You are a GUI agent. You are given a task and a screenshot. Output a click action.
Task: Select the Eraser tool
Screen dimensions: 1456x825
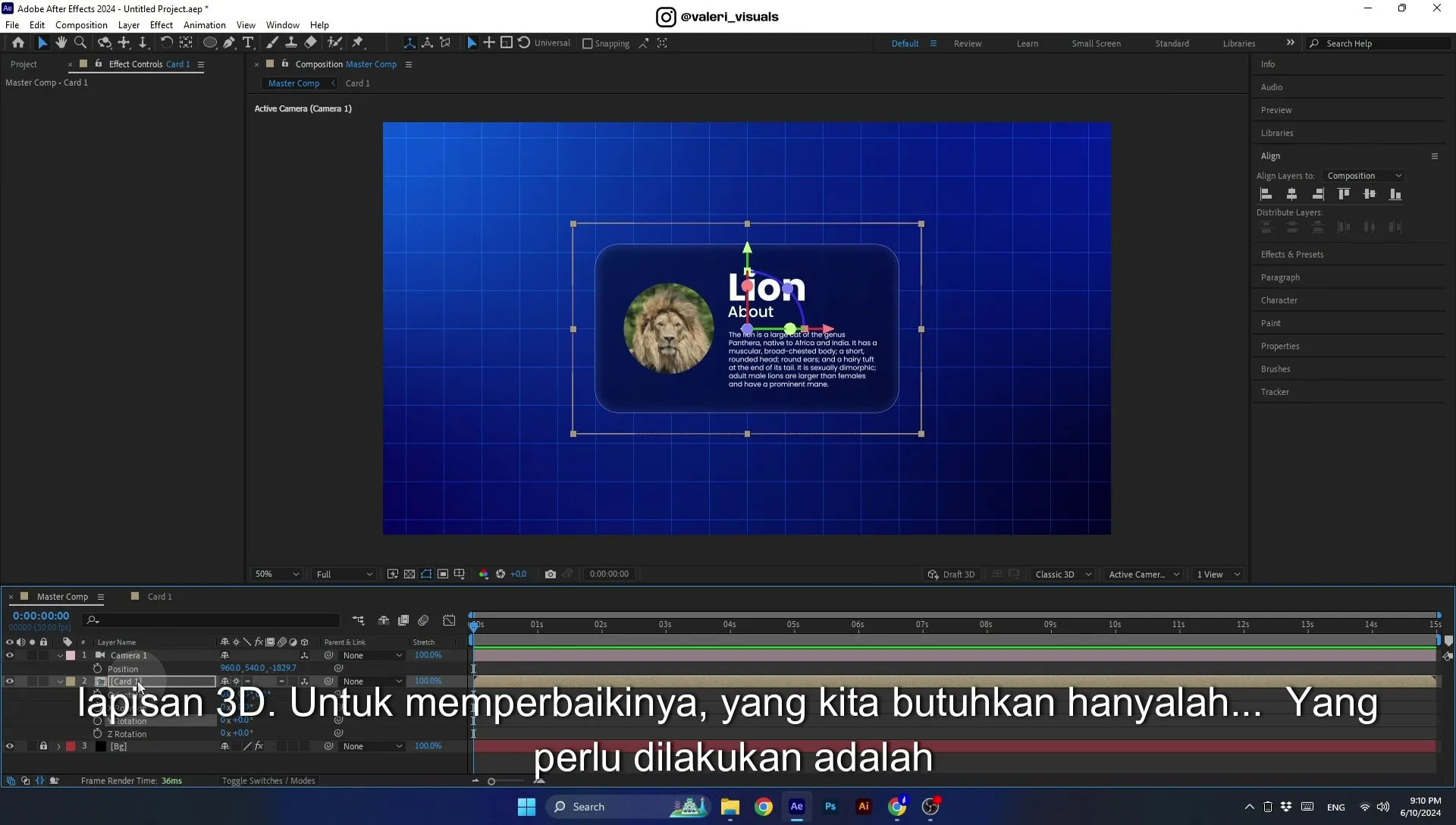coord(311,43)
